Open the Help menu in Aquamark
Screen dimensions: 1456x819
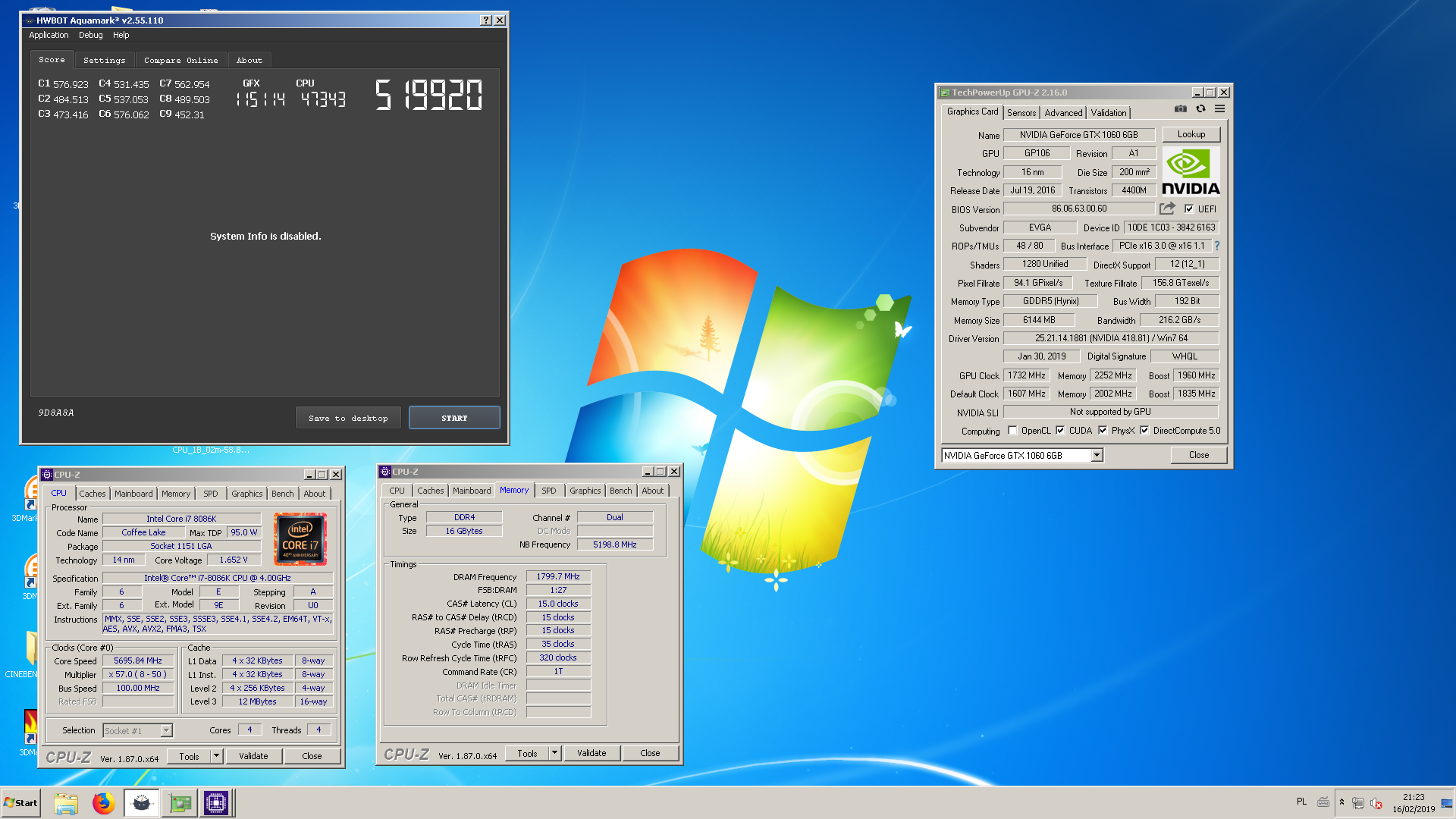click(121, 36)
